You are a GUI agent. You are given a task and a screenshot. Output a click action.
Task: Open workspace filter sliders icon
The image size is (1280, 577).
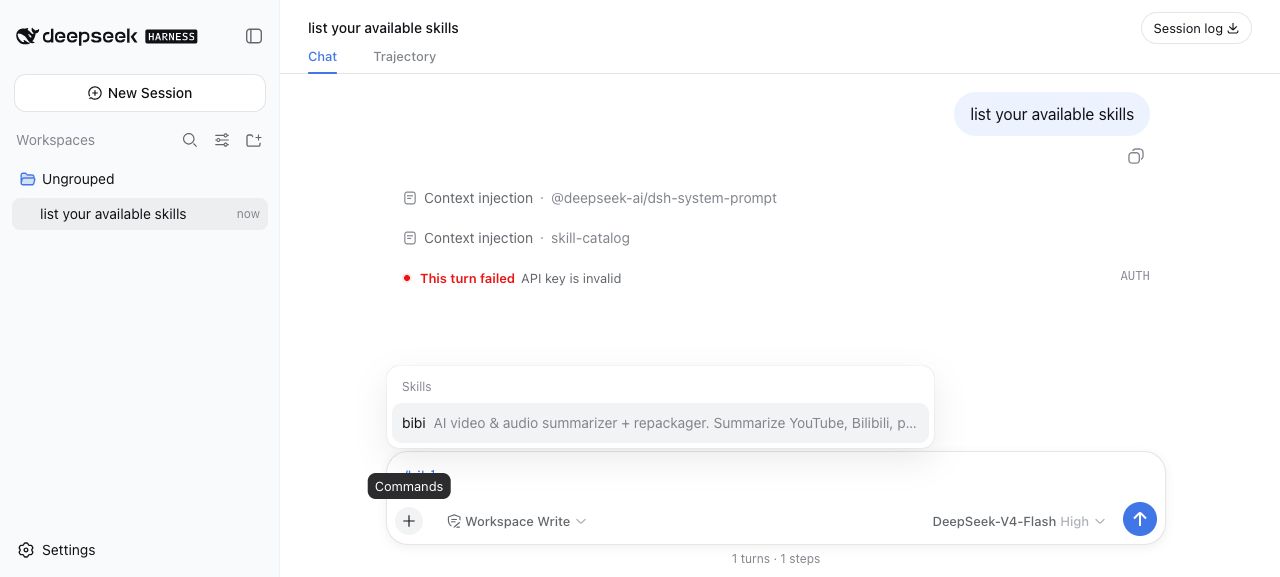[222, 140]
